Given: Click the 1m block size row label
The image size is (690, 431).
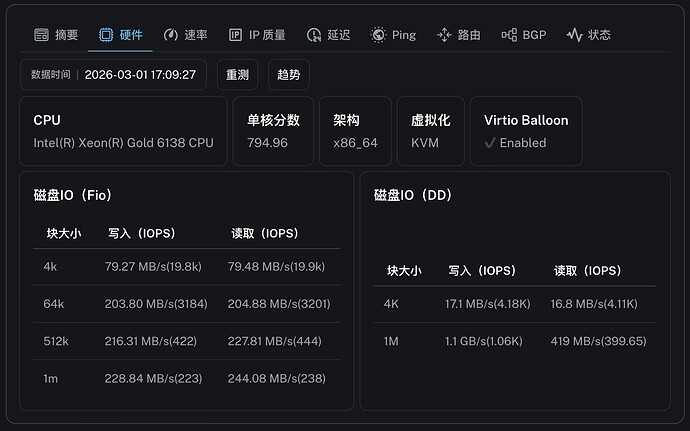Looking at the screenshot, I should pyautogui.click(x=51, y=379).
